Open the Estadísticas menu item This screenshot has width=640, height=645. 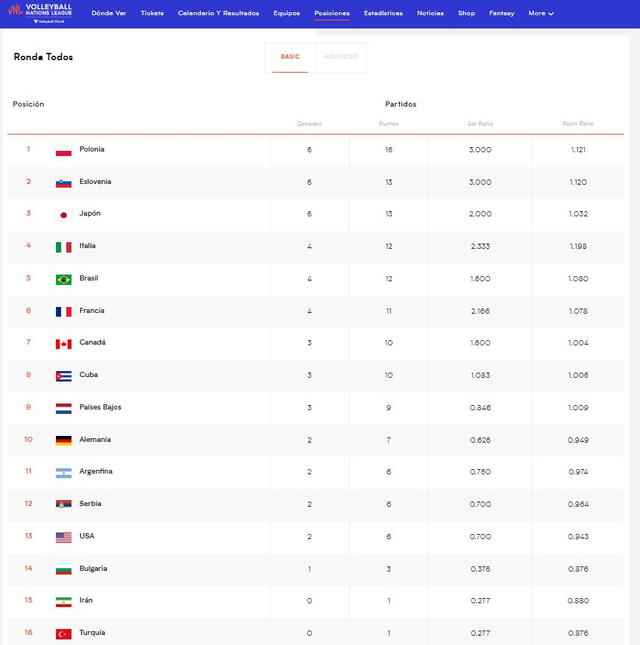(383, 13)
